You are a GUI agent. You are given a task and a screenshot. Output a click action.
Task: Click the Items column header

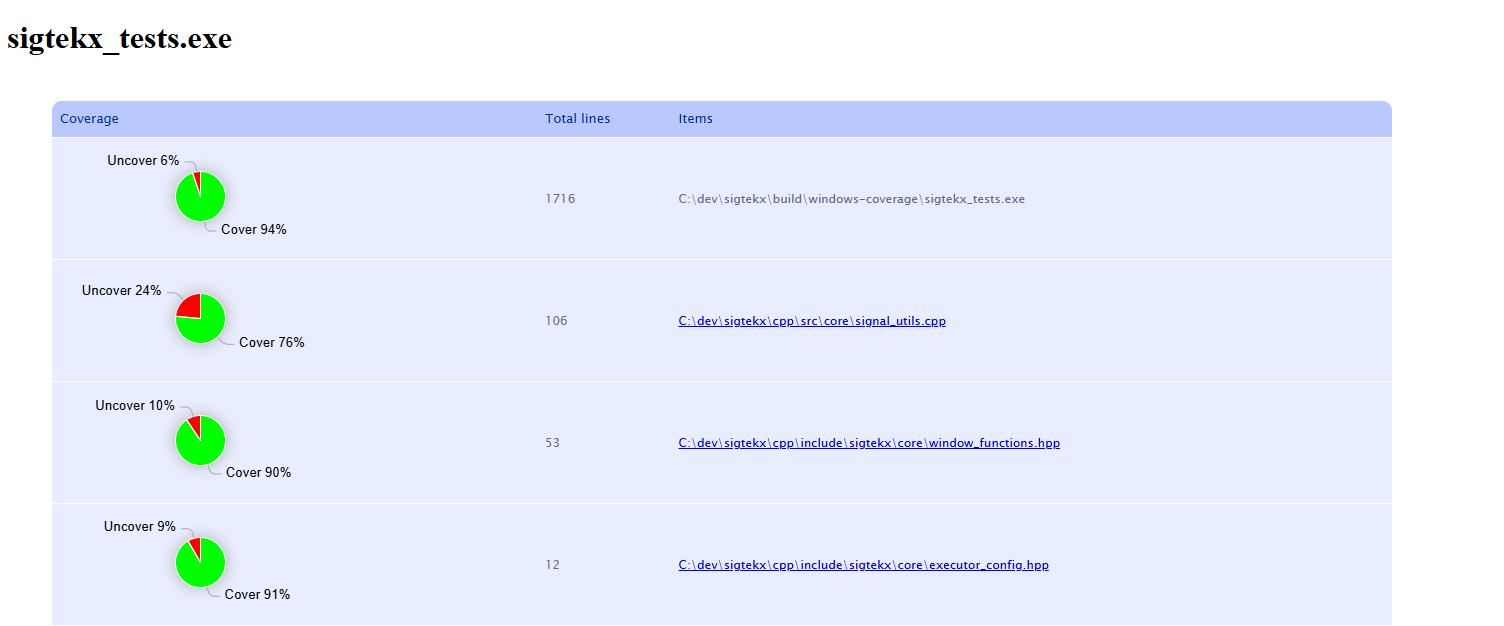pyautogui.click(x=695, y=118)
